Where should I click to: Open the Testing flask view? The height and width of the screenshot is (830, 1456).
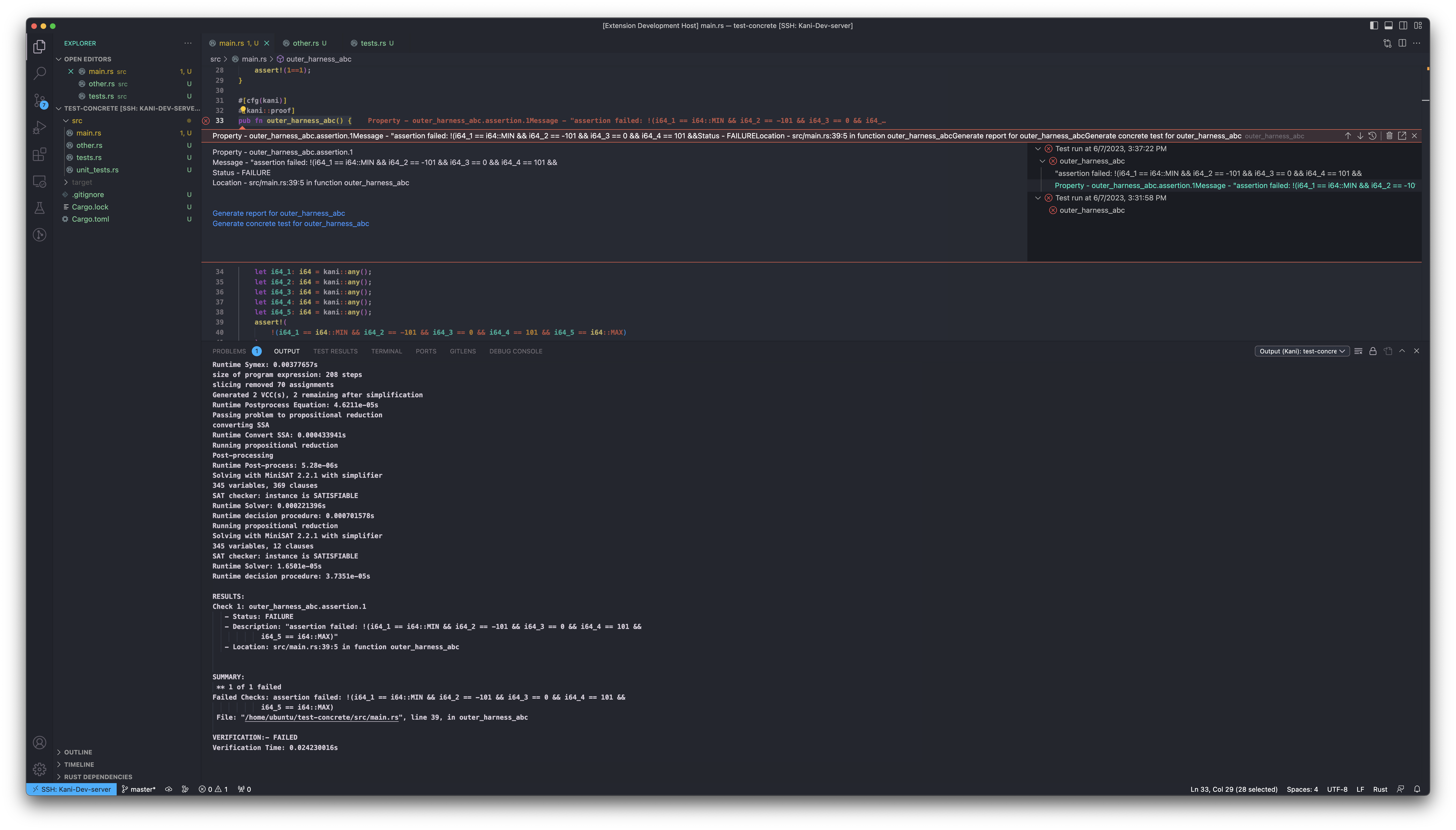[39, 208]
